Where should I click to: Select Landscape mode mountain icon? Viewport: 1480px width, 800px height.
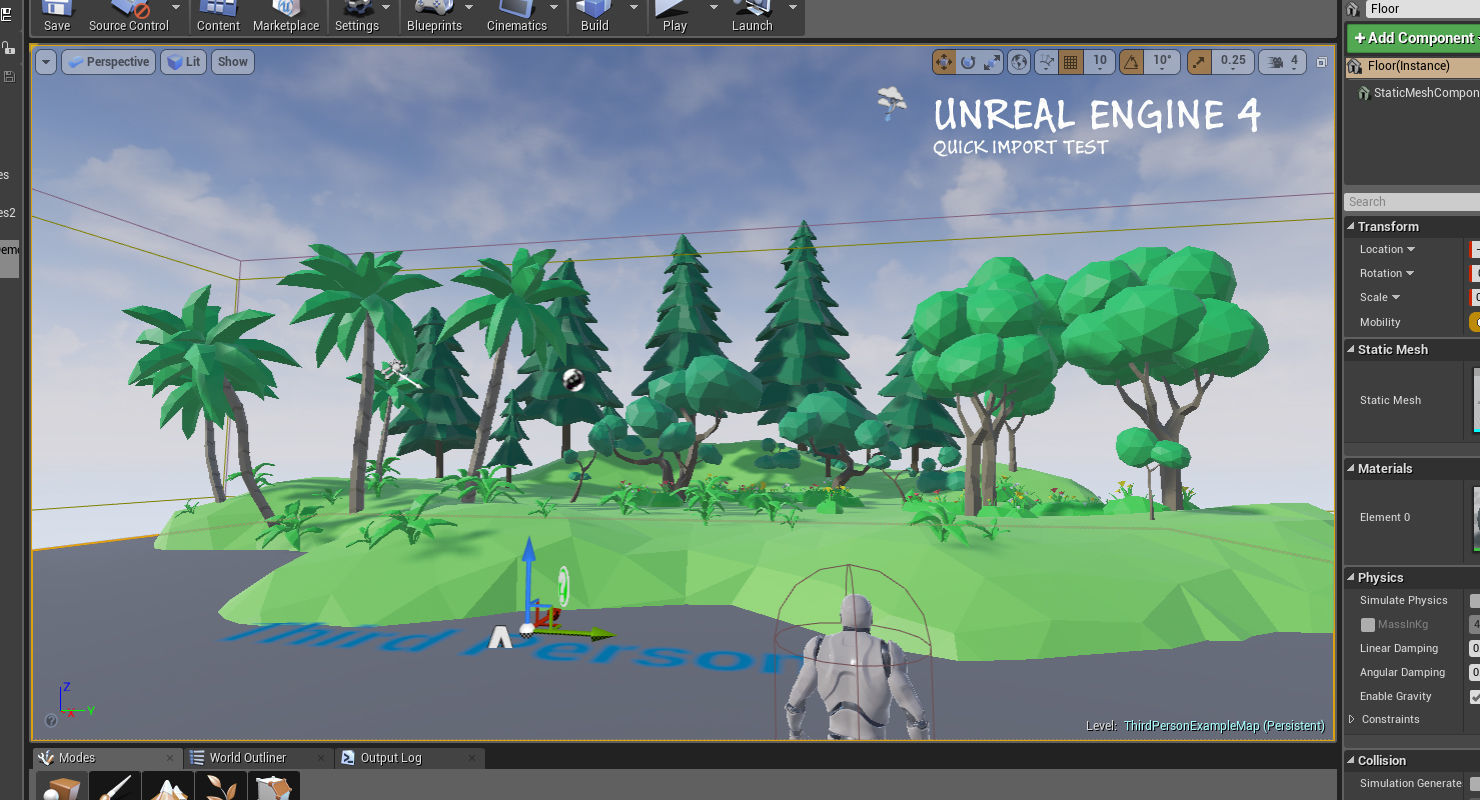(167, 786)
